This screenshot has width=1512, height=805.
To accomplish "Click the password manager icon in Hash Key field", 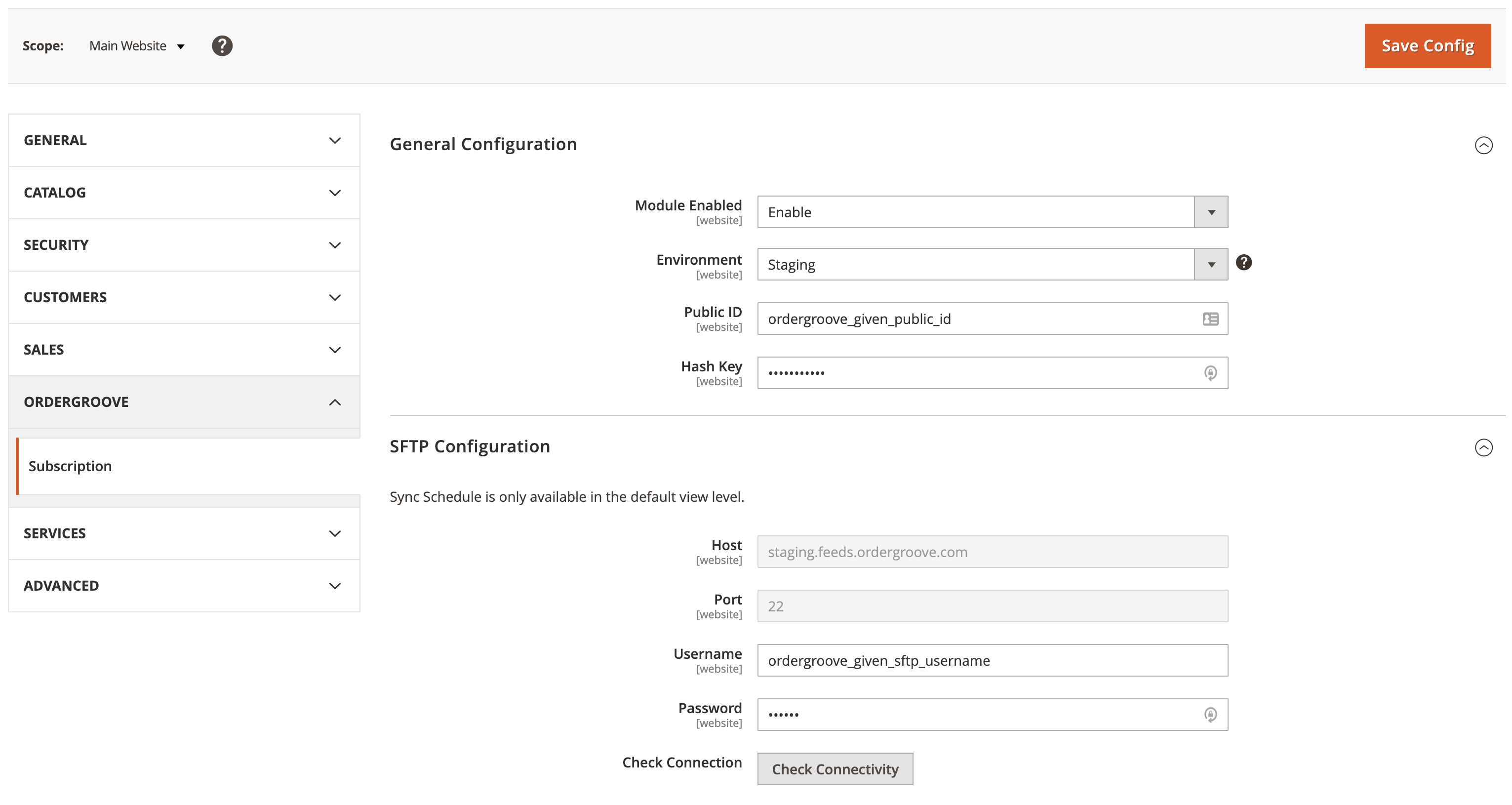I will pos(1210,373).
